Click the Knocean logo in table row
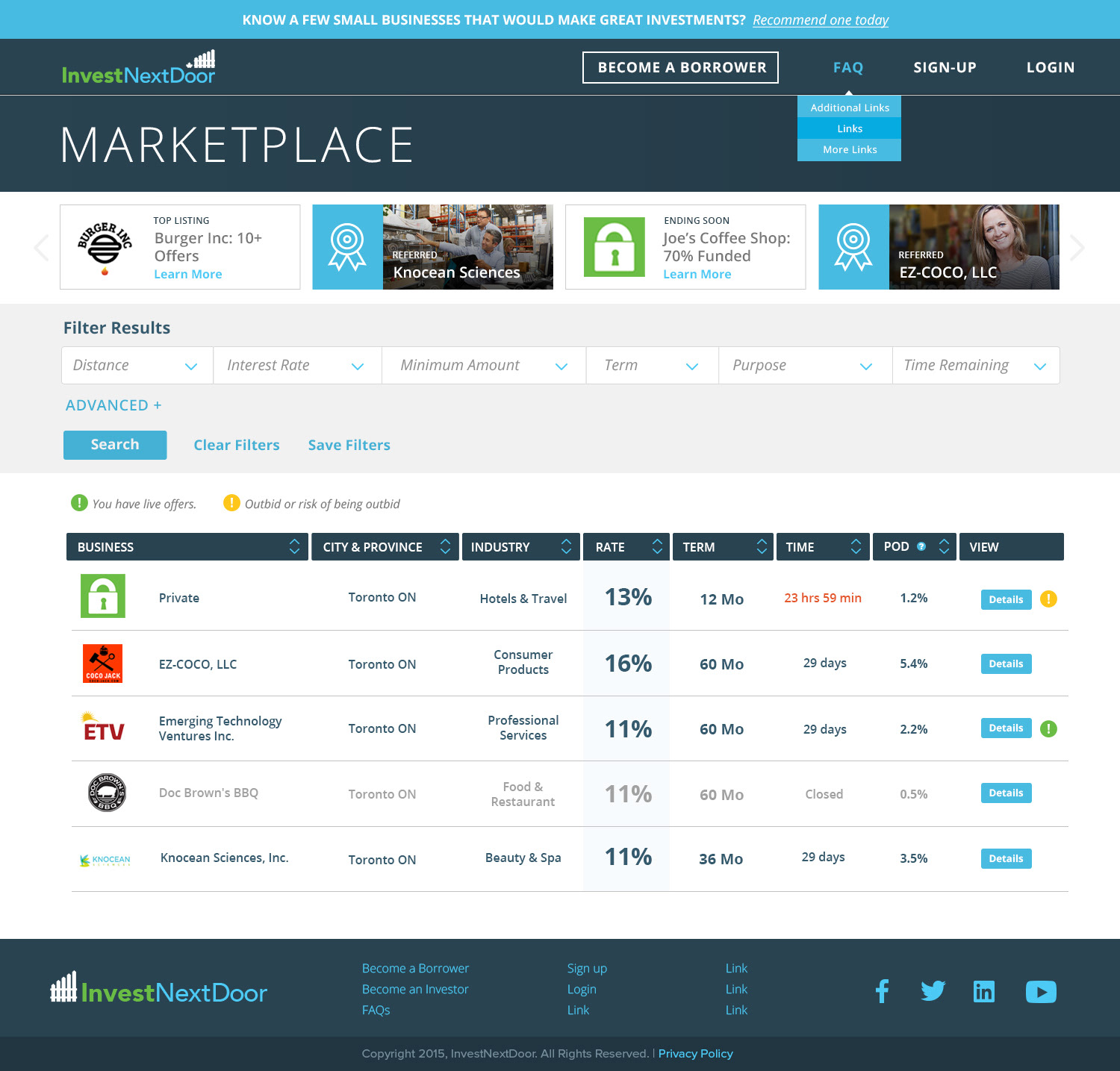The width and height of the screenshot is (1120, 1071). click(x=105, y=860)
